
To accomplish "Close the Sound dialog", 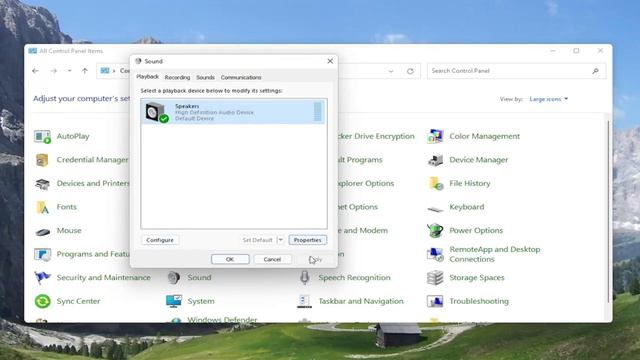I will pyautogui.click(x=330, y=61).
